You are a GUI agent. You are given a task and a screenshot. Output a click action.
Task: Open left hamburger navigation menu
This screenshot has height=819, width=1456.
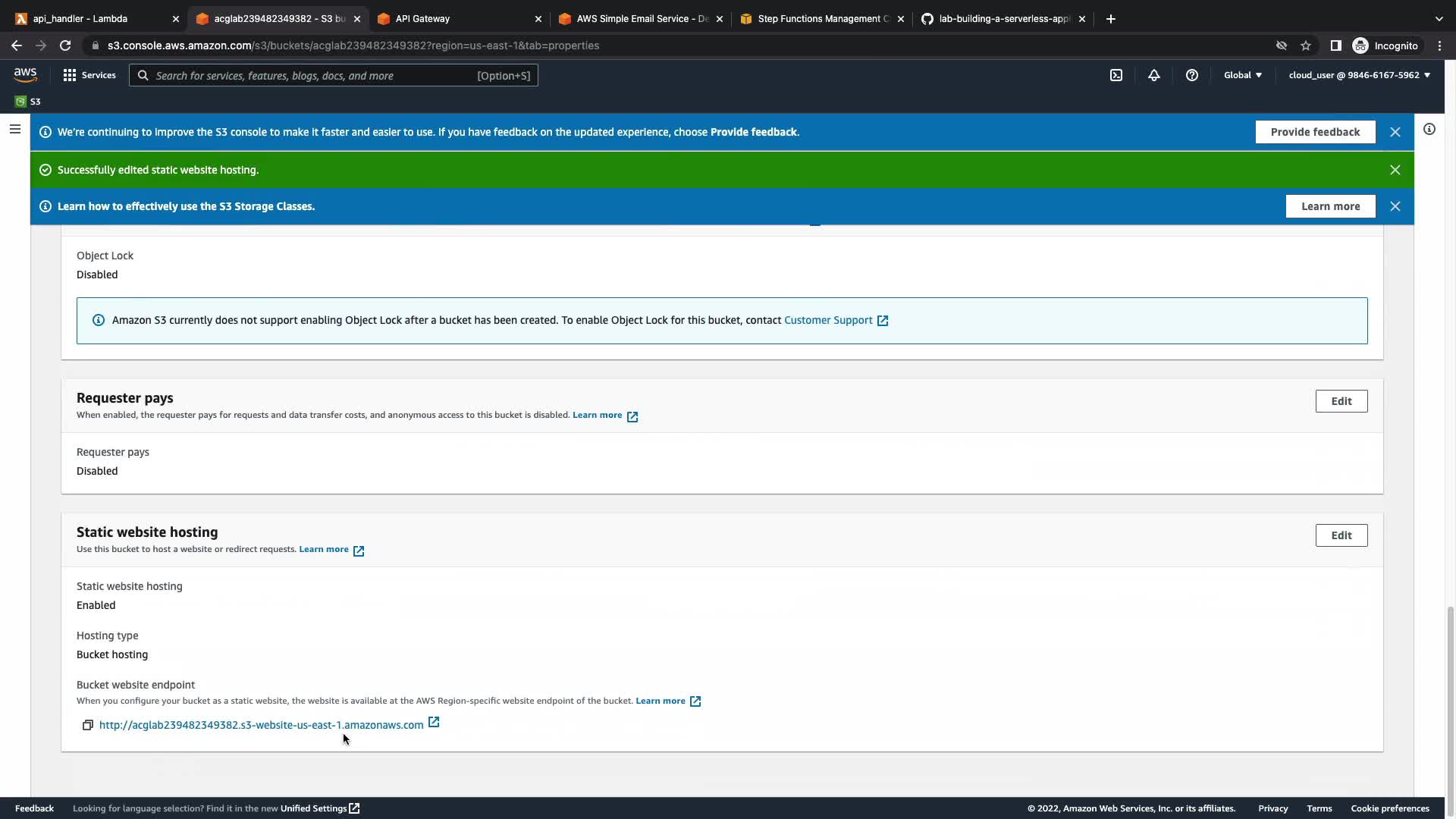14,130
